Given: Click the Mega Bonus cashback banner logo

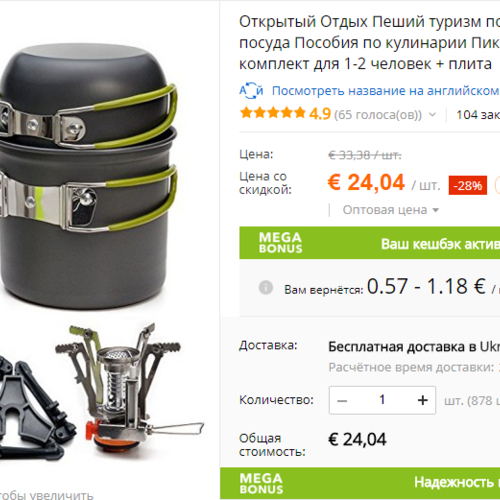Looking at the screenshot, I should (x=281, y=243).
